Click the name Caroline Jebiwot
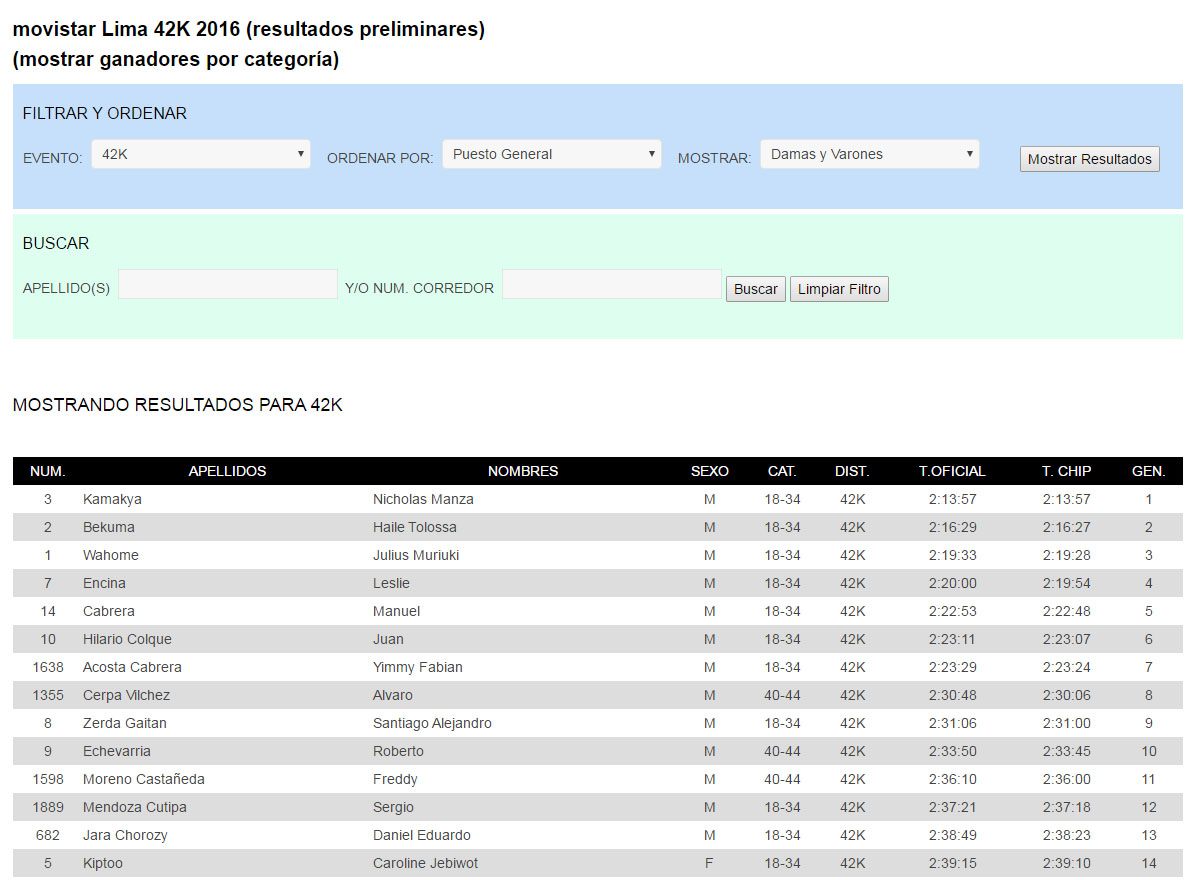This screenshot has width=1200, height=880. pyautogui.click(x=426, y=863)
